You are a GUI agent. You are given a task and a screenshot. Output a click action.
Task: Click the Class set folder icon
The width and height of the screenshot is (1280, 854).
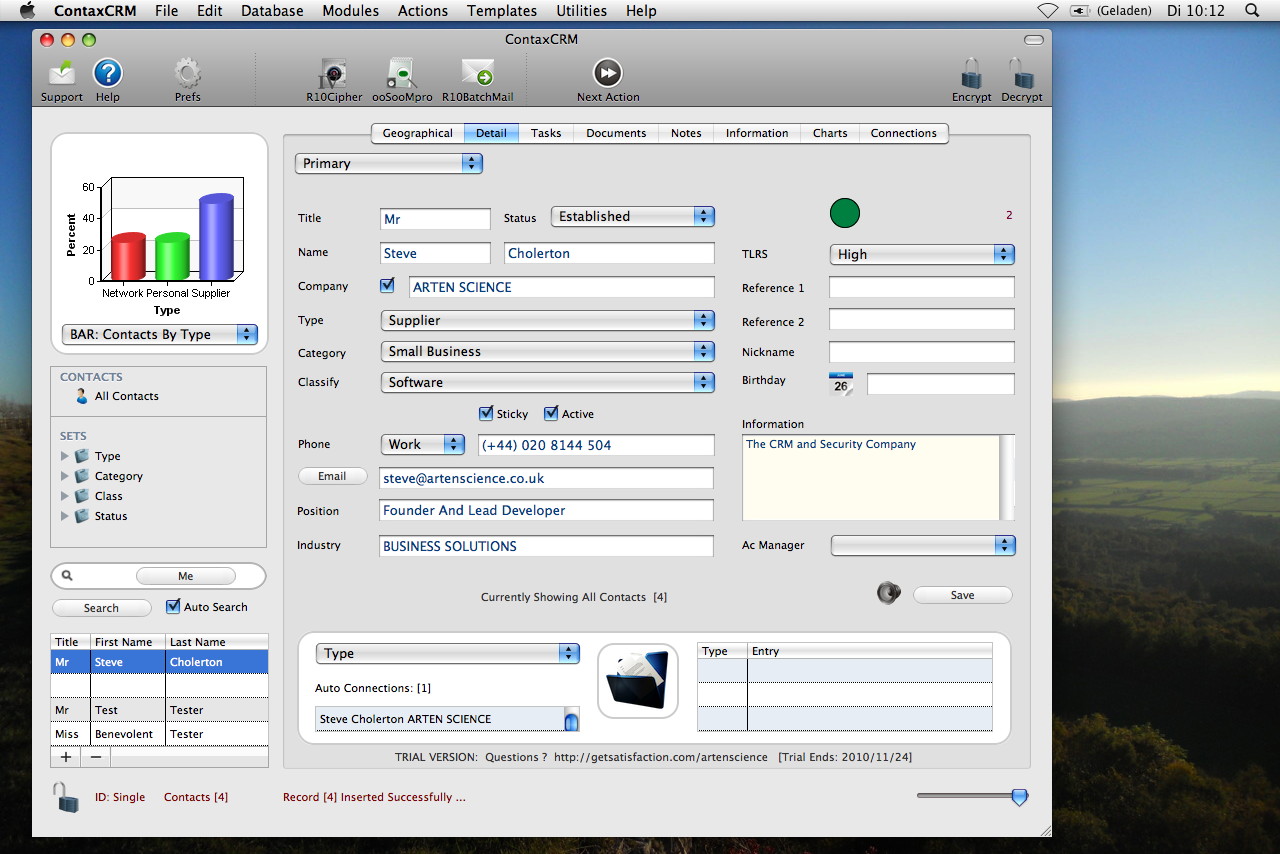tap(82, 496)
